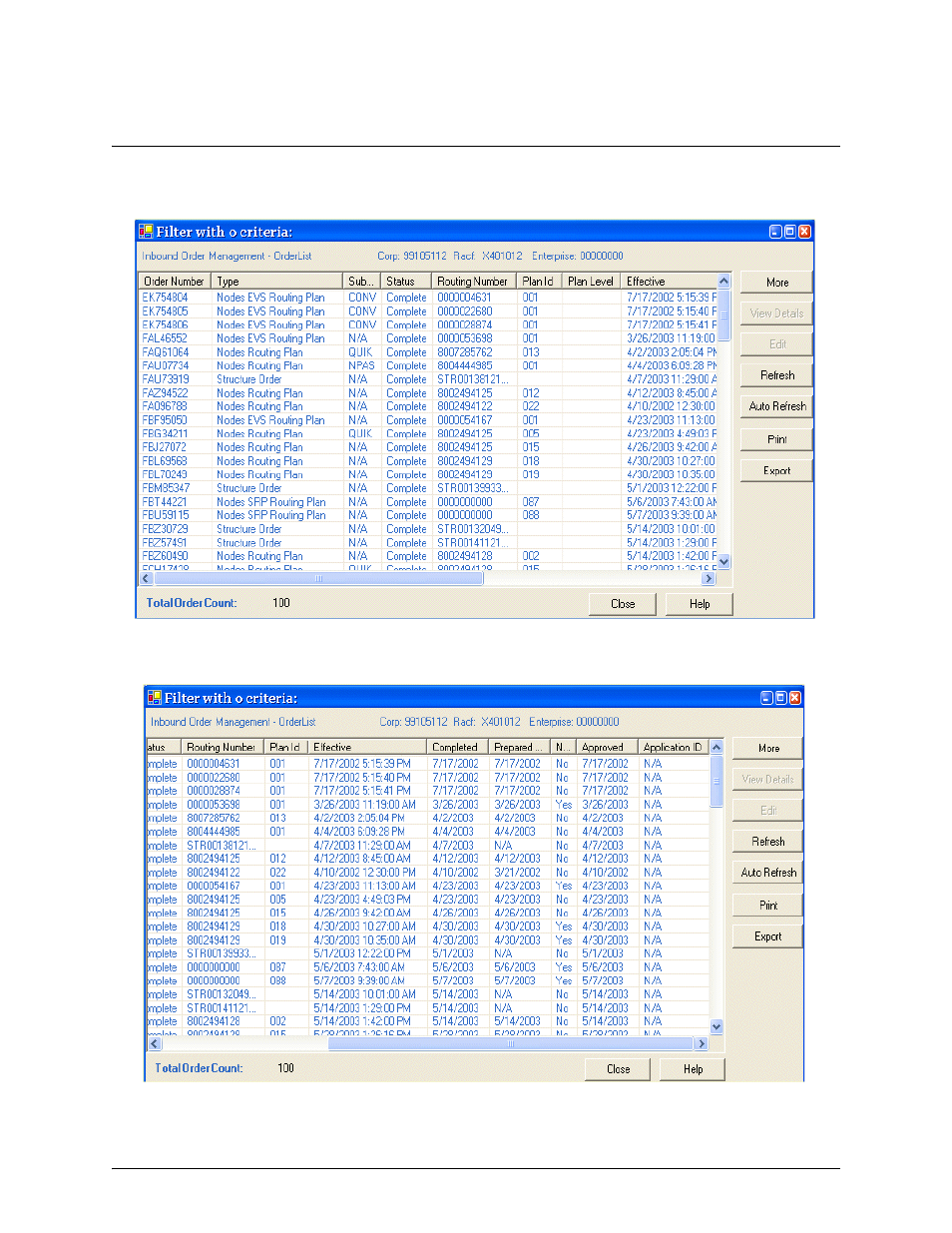Close the upper Filter window via X
Viewport: 952px width, 1233px height.
tap(804, 232)
